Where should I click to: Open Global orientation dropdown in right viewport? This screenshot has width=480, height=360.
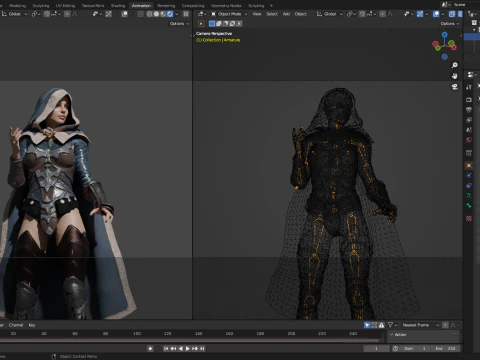pos(329,14)
